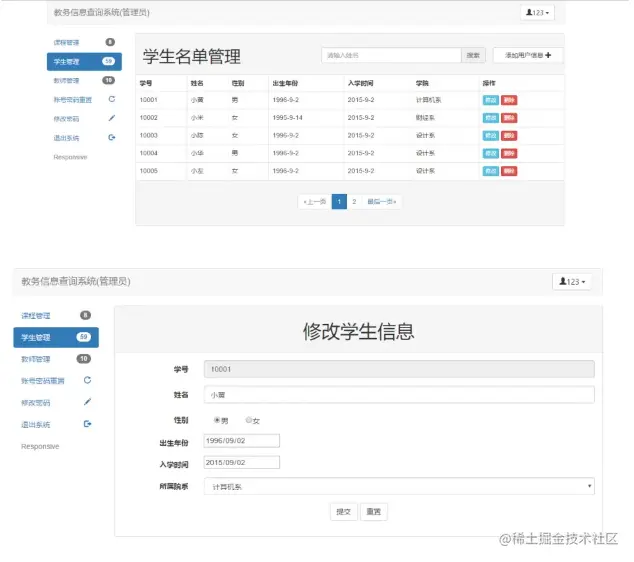The image size is (634, 562).
Task: Click pencil icon beside edit-page 修改密码
Action: coord(87,402)
